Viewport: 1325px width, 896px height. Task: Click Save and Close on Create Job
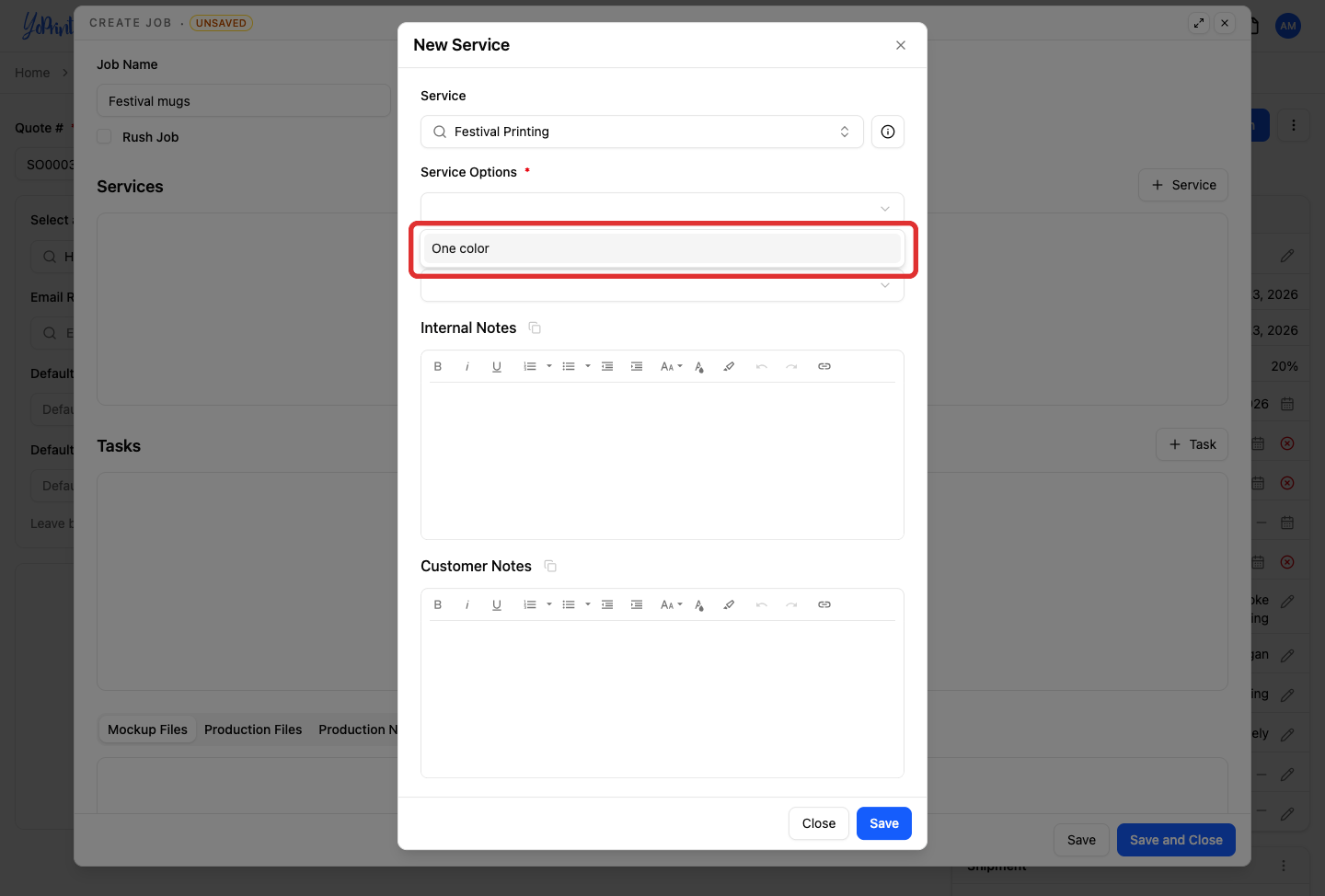click(x=1176, y=840)
